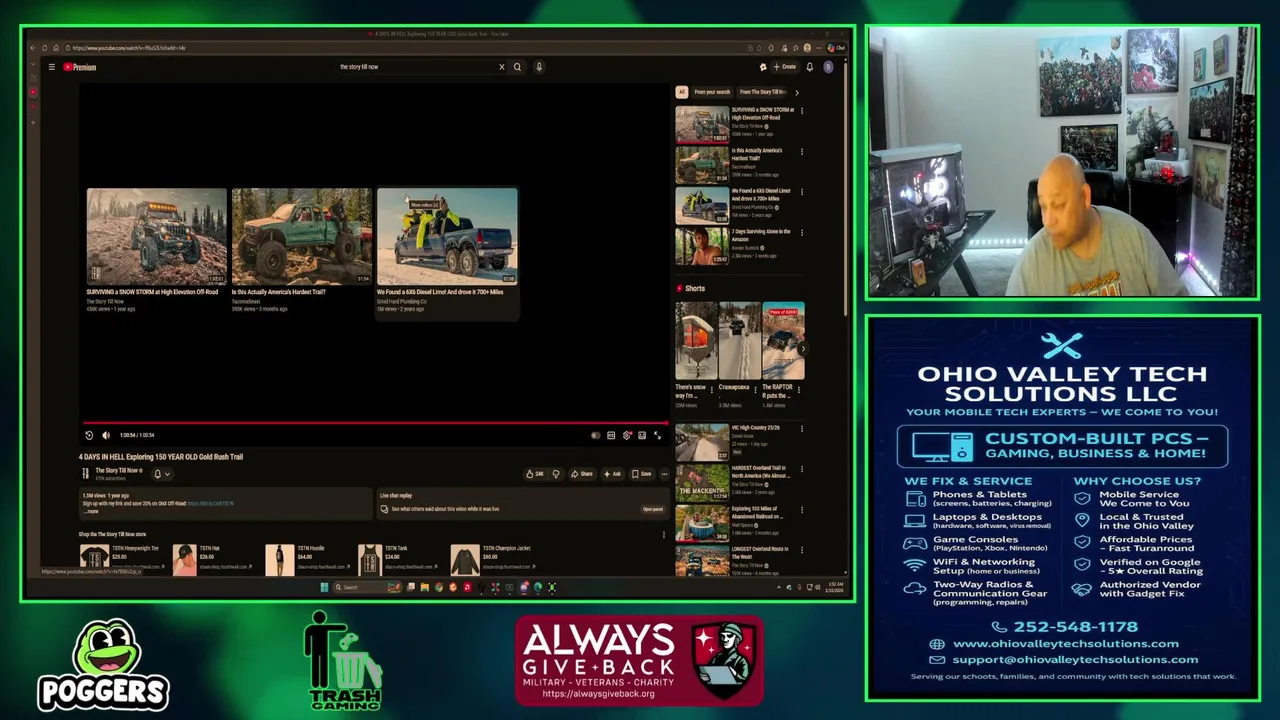Open the Windows Start button on taskbar
This screenshot has width=1280, height=720.
(324, 587)
